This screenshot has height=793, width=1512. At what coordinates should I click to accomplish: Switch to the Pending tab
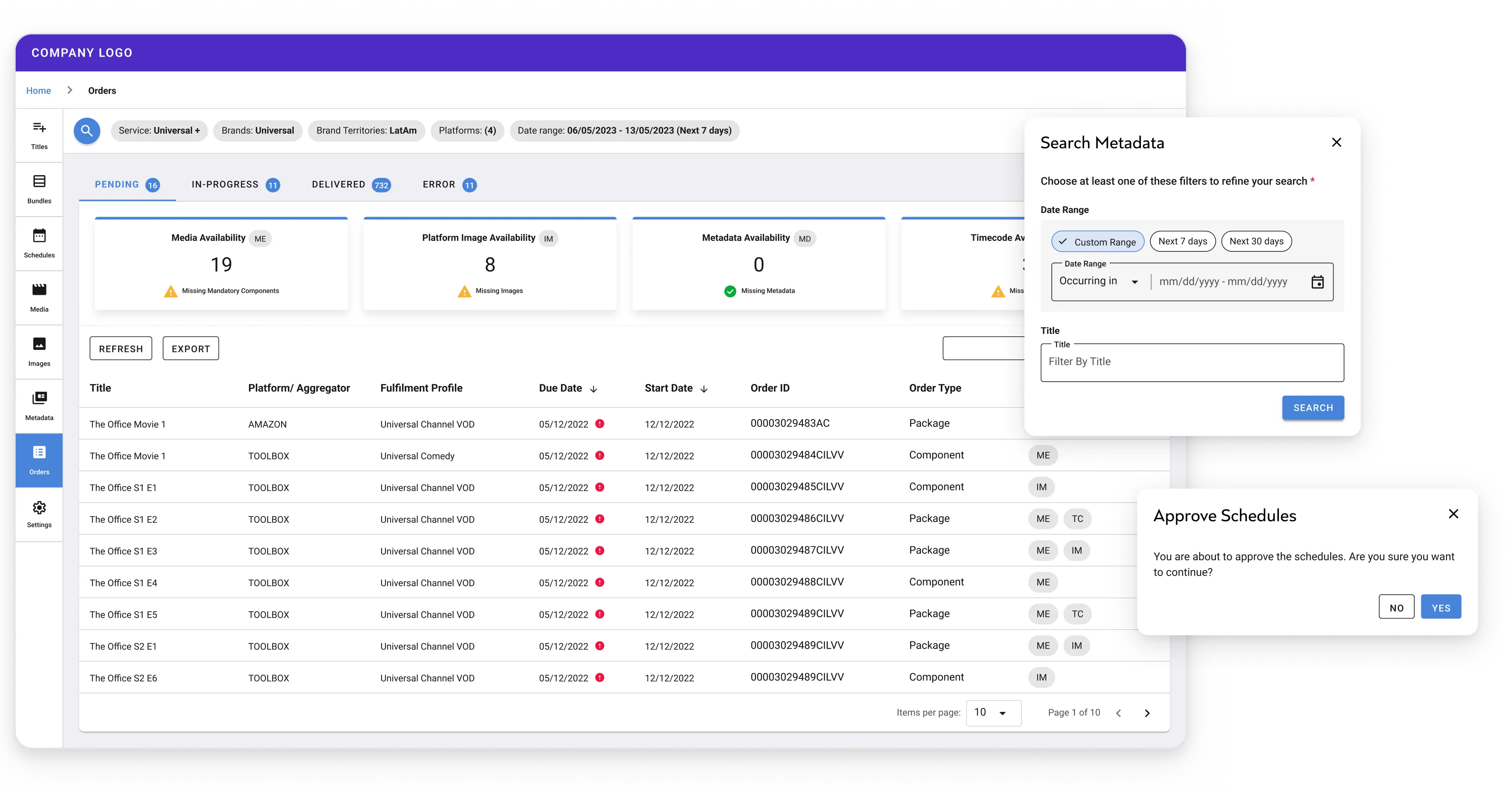pyautogui.click(x=127, y=184)
